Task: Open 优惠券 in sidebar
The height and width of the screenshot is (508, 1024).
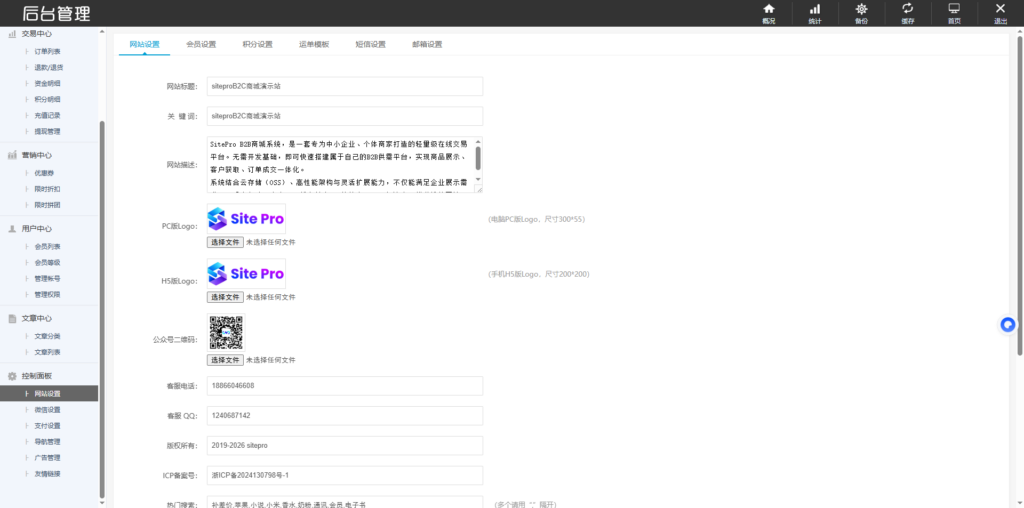Action: click(44, 173)
